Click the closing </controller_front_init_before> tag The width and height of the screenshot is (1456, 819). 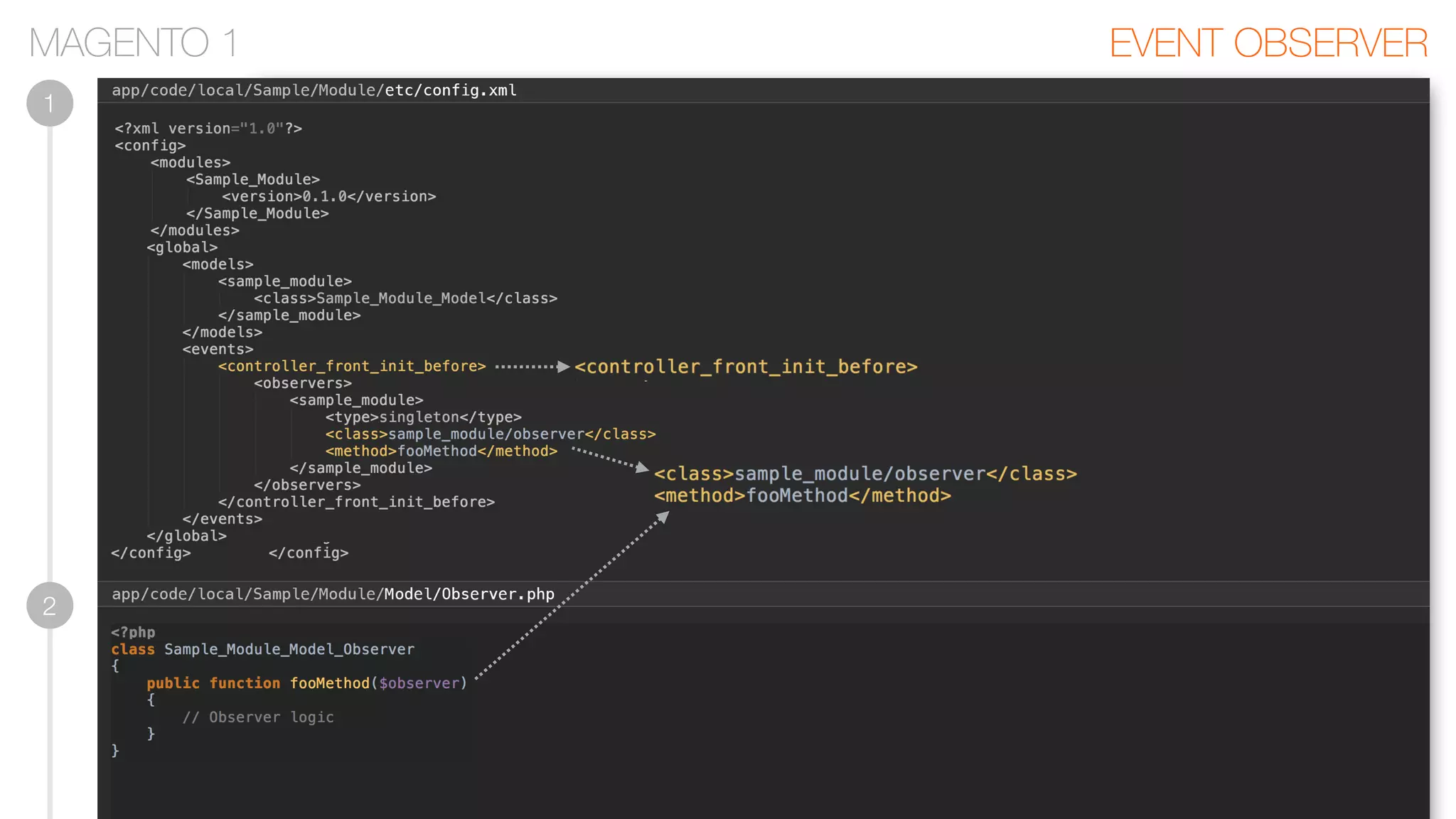pyautogui.click(x=356, y=502)
